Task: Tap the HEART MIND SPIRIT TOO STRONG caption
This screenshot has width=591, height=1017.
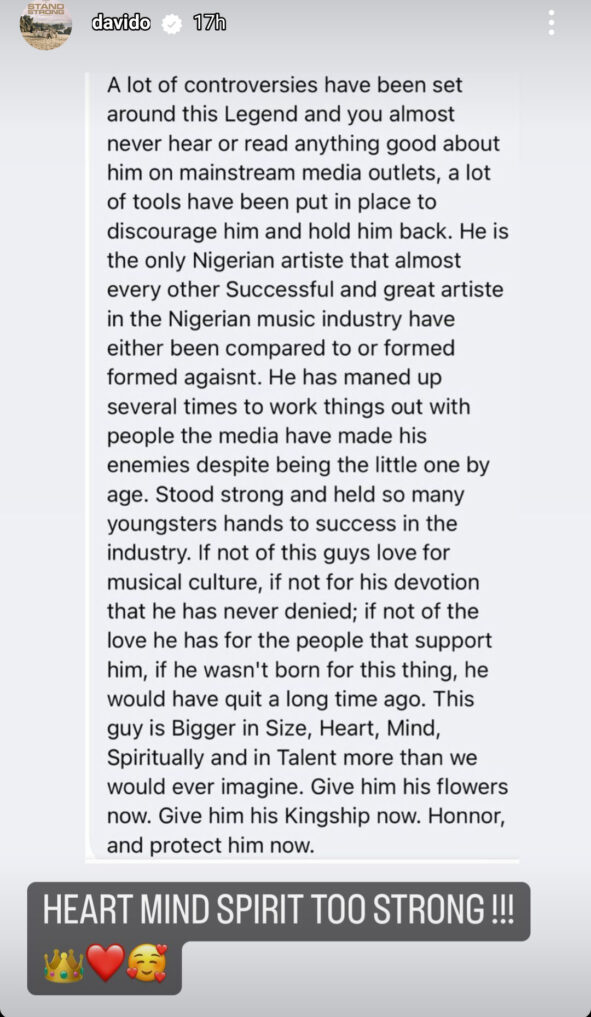Action: (x=278, y=911)
